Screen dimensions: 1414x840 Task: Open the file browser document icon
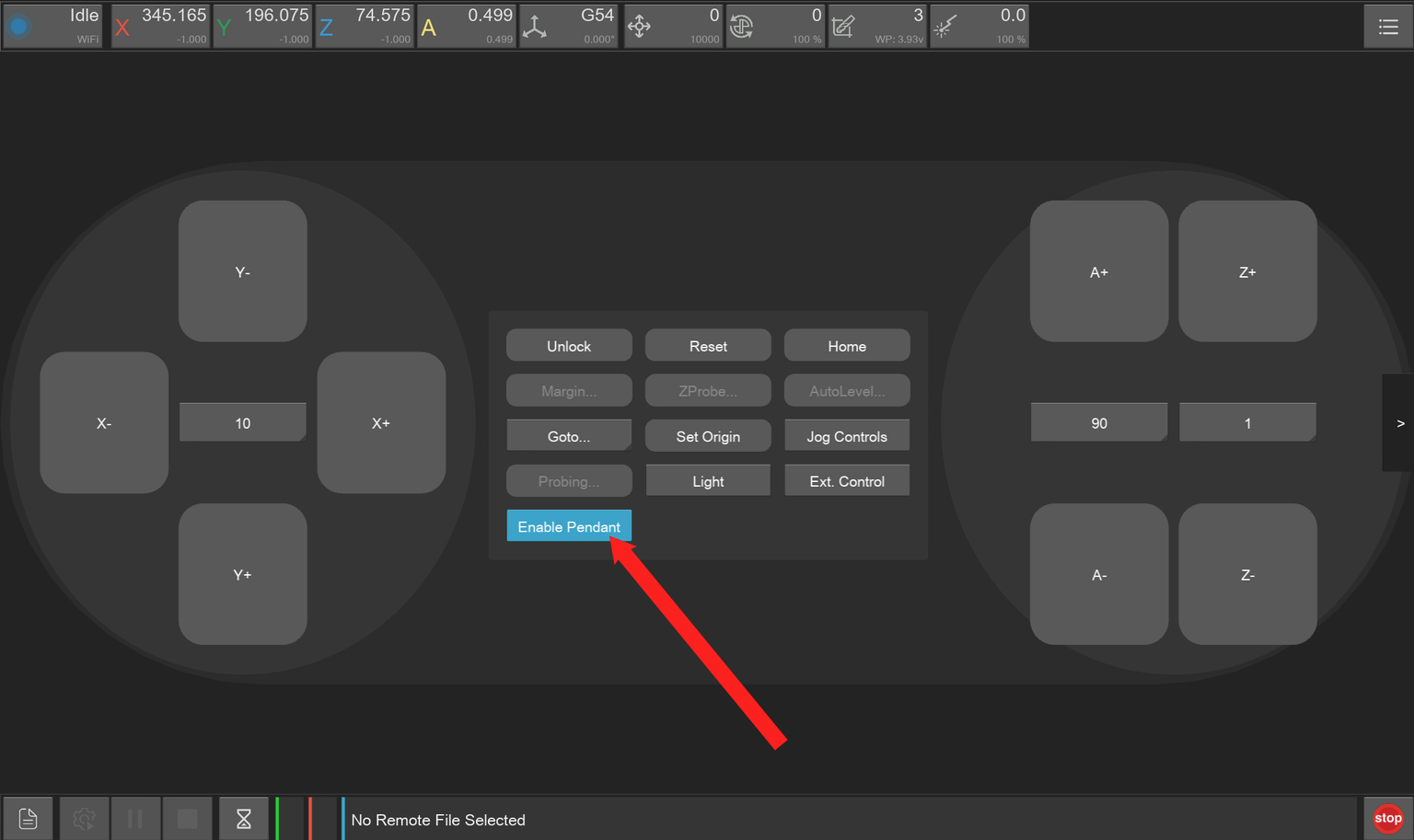(x=28, y=818)
